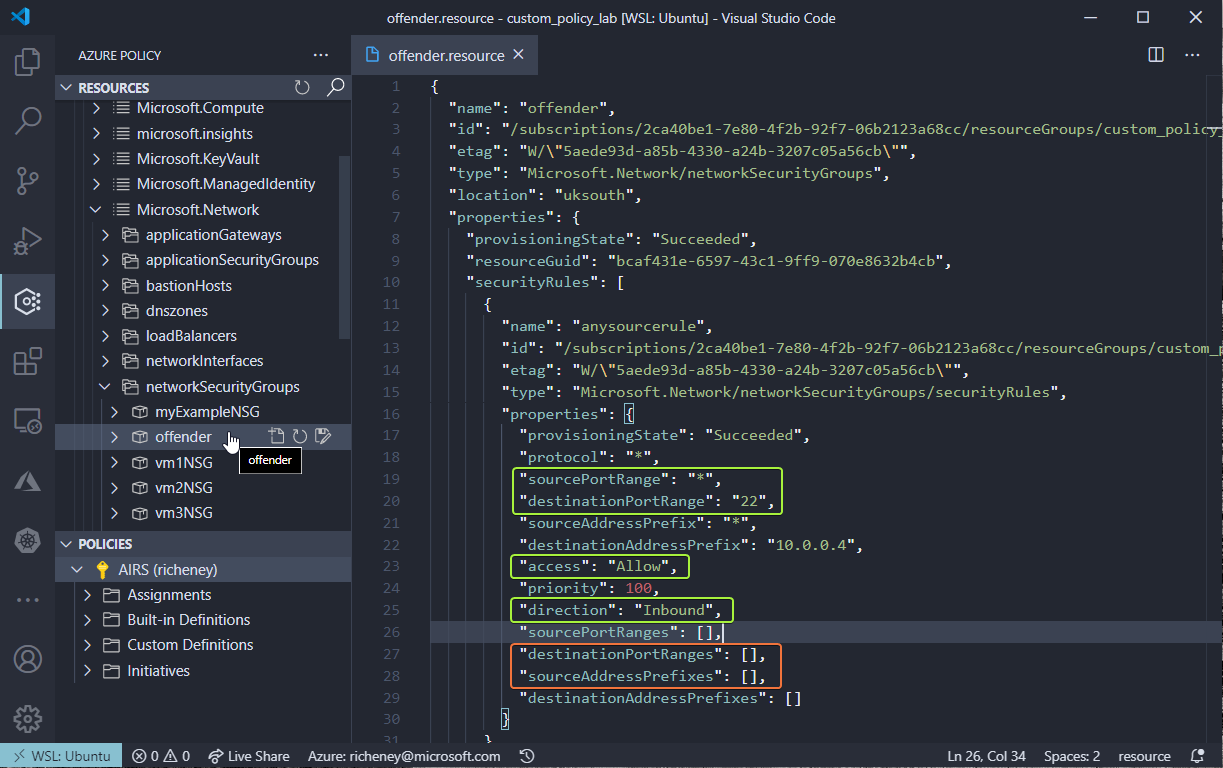This screenshot has height=768, width=1223.
Task: Expand the Custom Definitions folder
Action: pos(87,645)
